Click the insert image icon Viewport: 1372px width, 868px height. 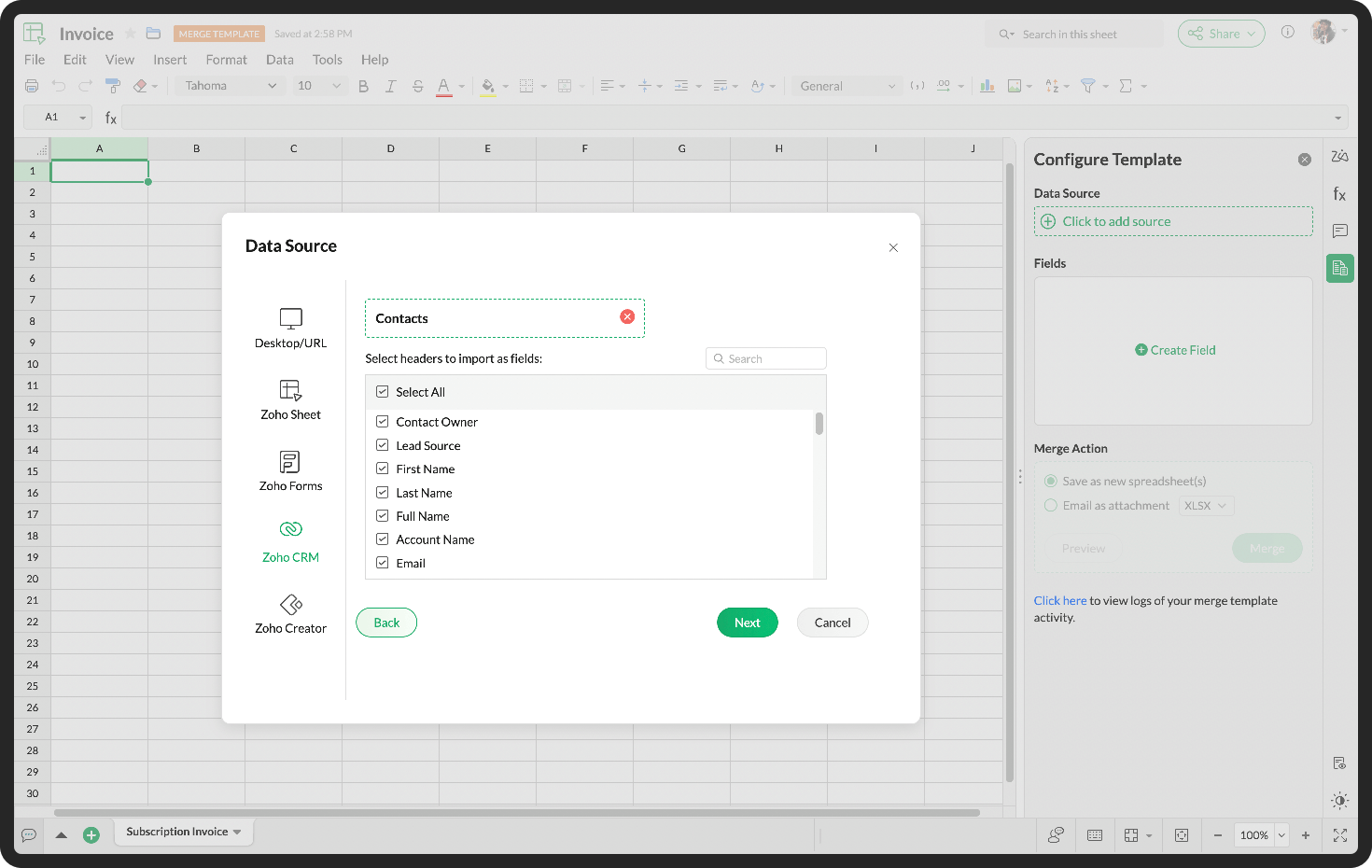(1015, 86)
